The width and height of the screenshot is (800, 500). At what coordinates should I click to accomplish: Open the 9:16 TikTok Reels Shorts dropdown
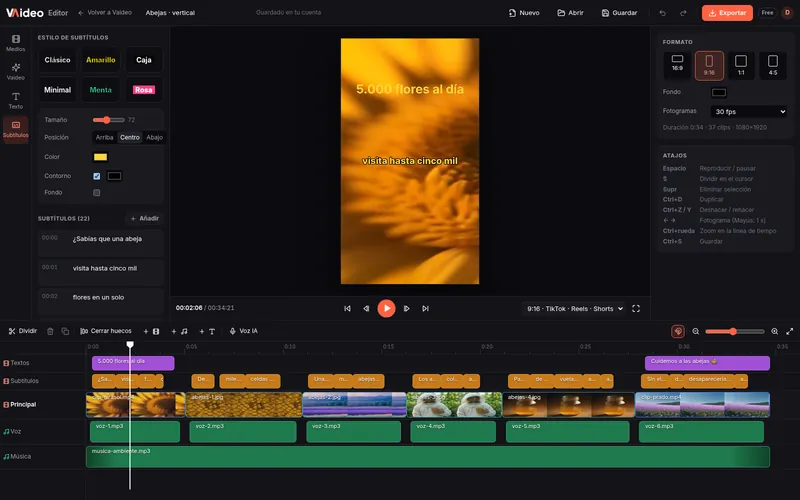[575, 309]
